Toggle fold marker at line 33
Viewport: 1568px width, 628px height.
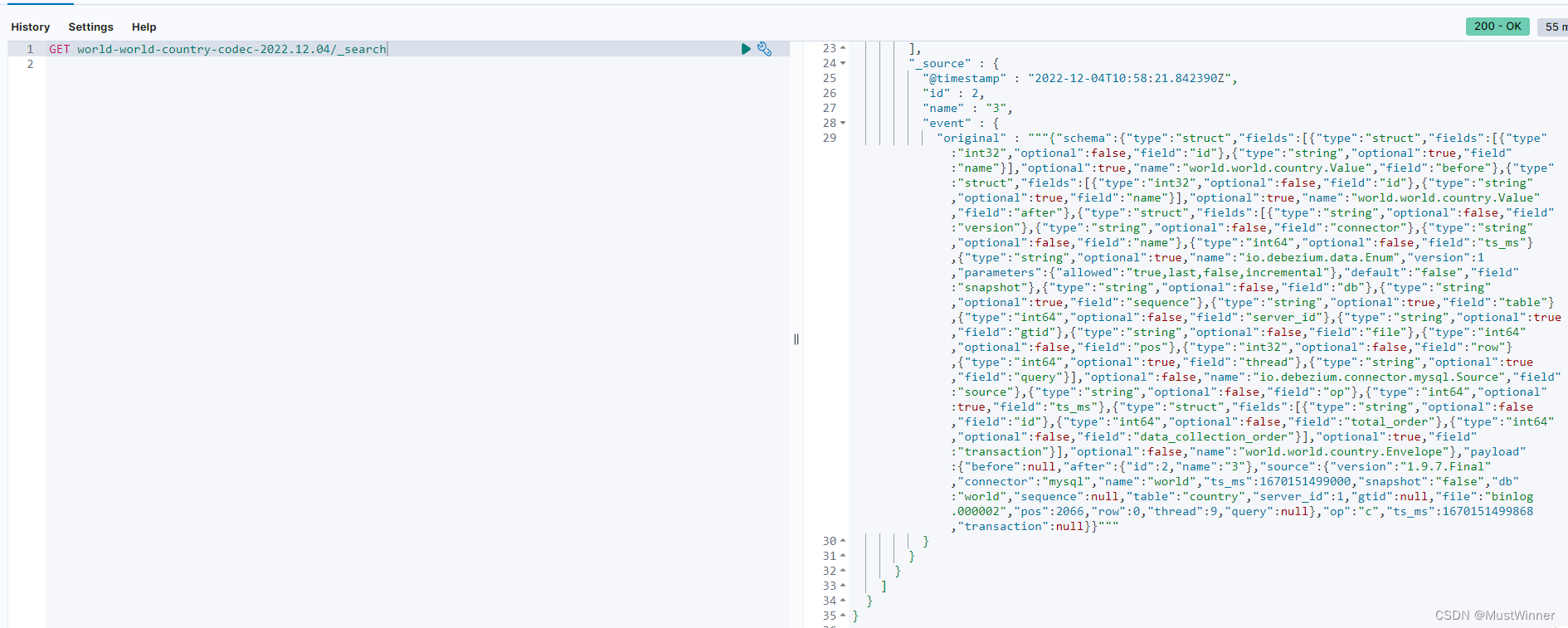(x=843, y=586)
